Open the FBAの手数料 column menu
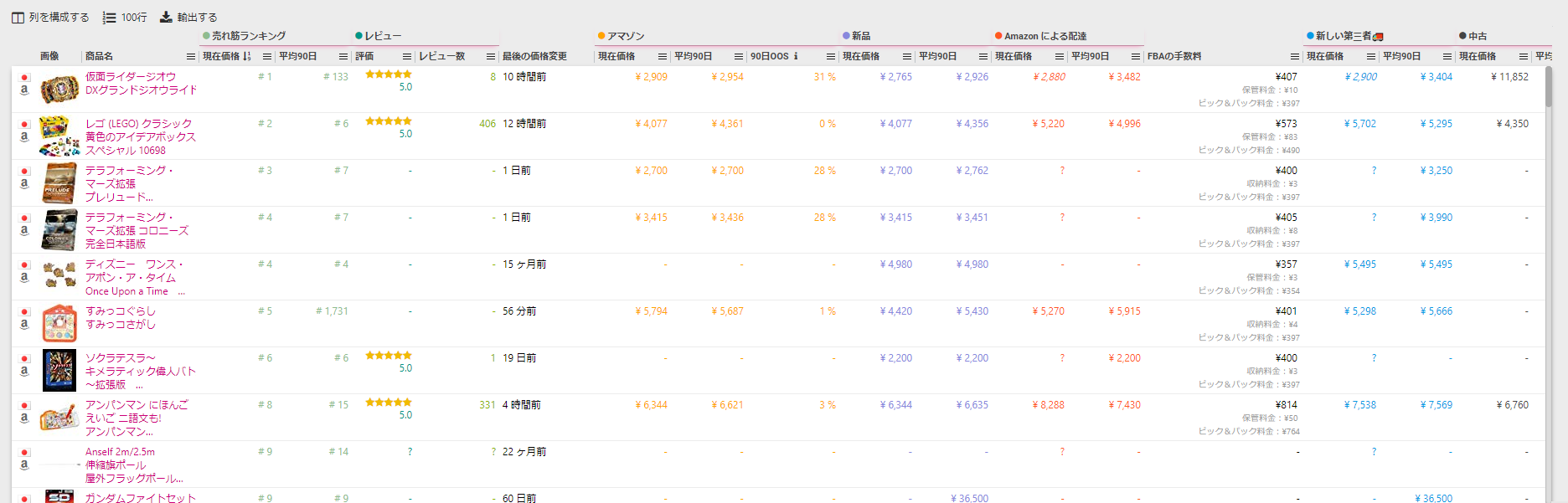The image size is (1568, 503). coord(1295,57)
